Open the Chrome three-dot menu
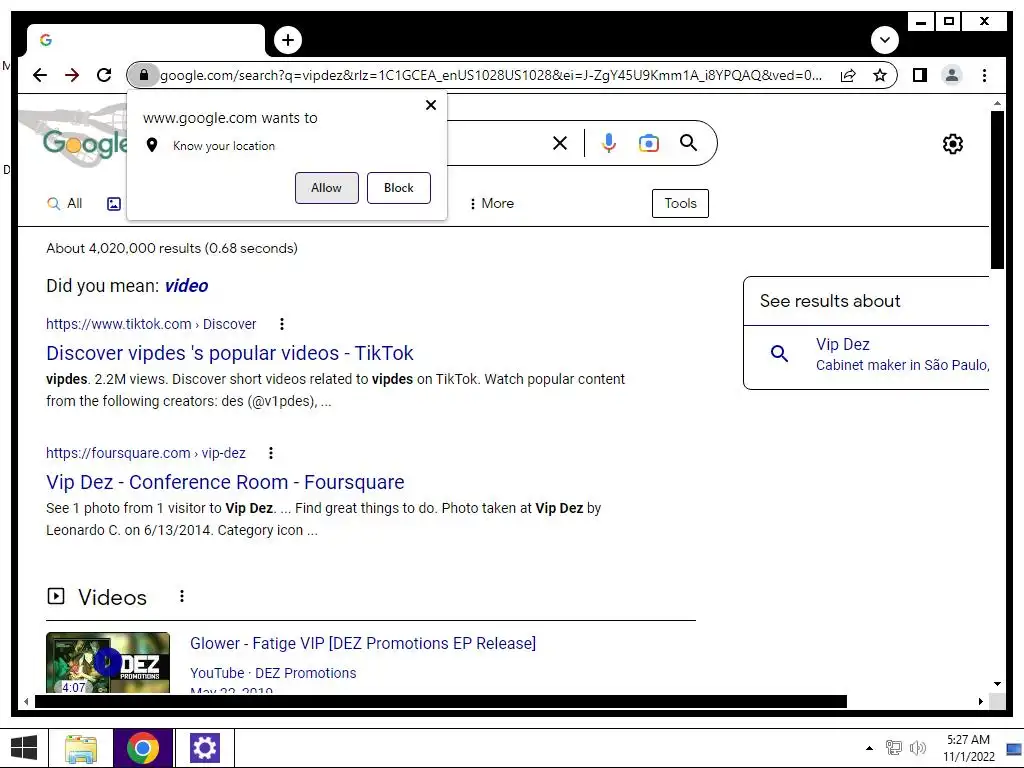 point(984,75)
